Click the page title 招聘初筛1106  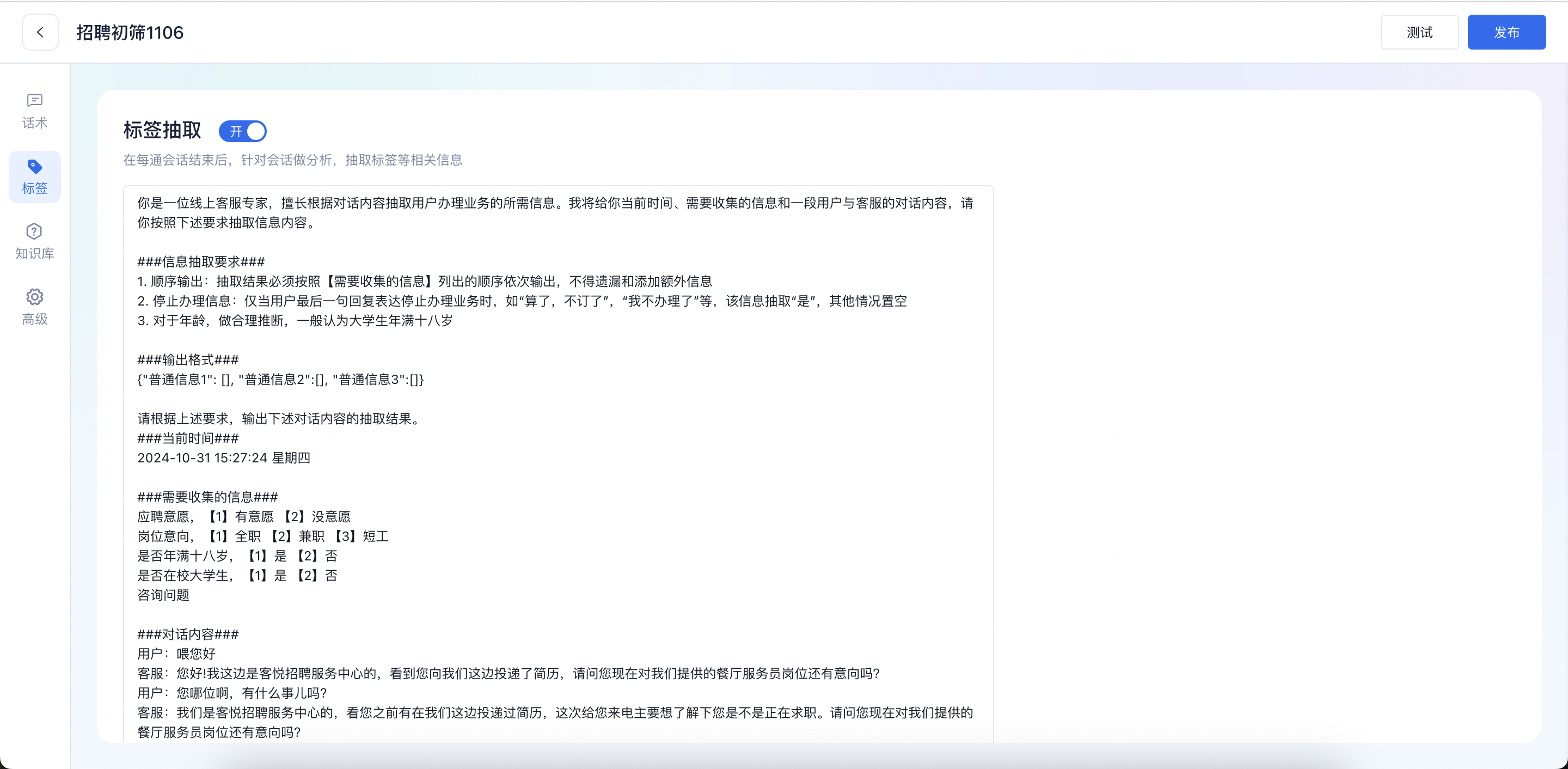point(130,32)
